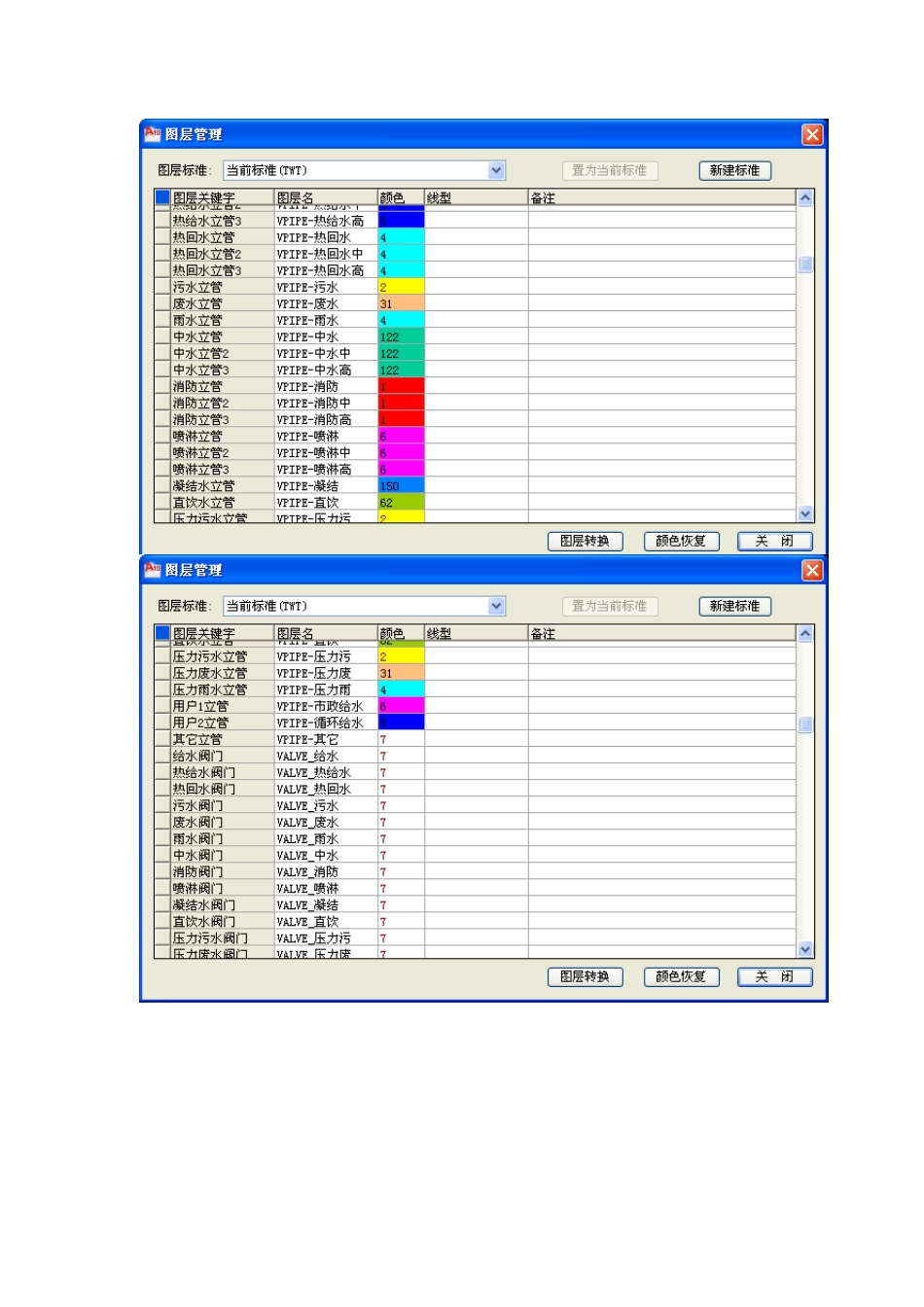Screen dimensions: 924x1307
Task: Click 备注 column header in upper dialog
Action: [x=661, y=197]
